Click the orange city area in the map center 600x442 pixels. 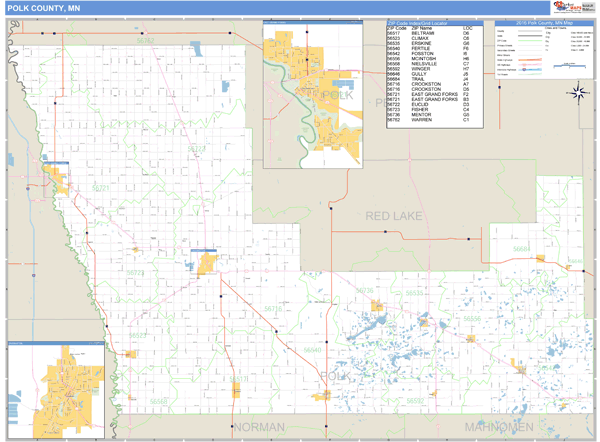[207, 263]
